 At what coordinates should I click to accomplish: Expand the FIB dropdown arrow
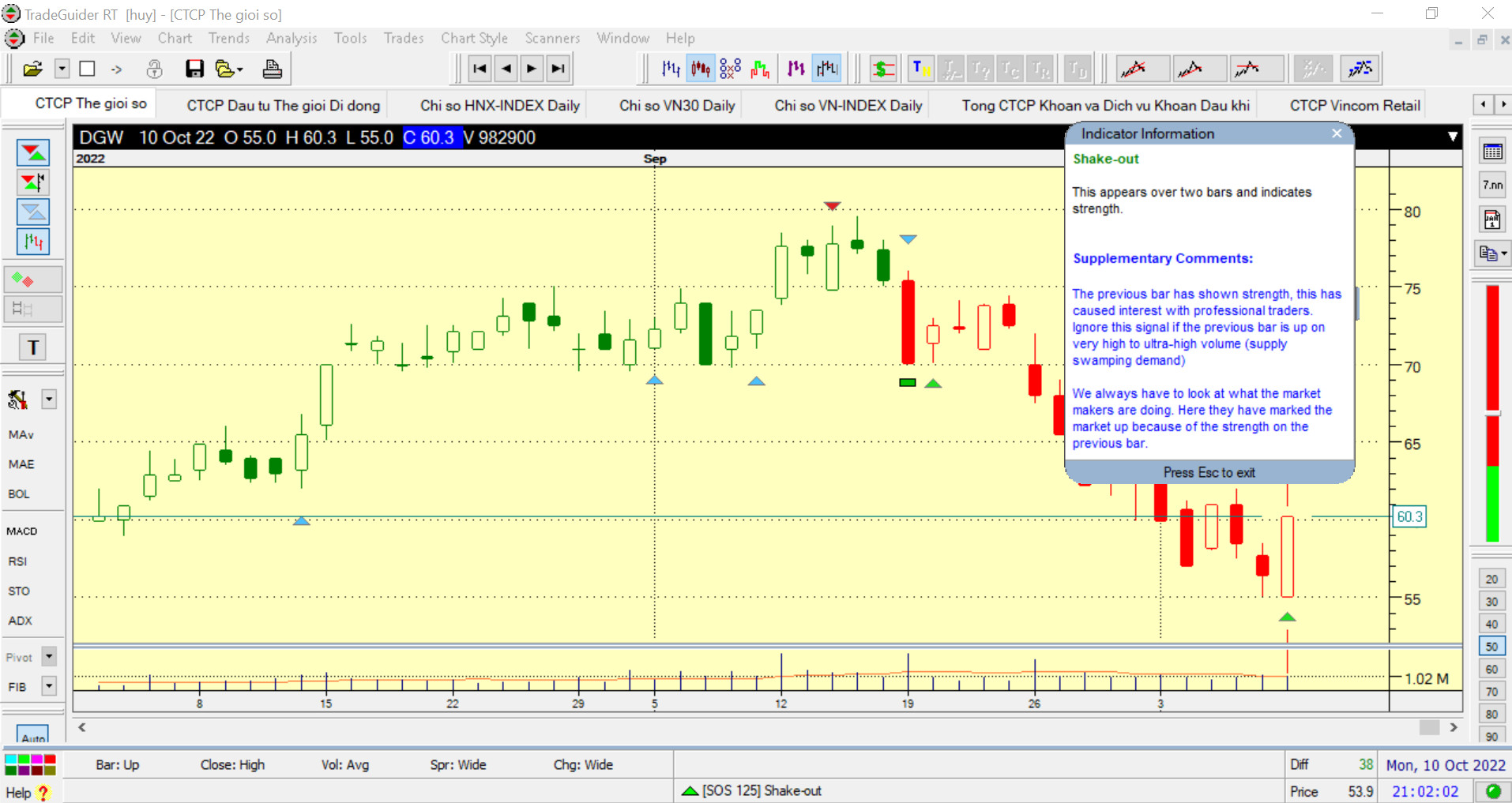point(49,686)
